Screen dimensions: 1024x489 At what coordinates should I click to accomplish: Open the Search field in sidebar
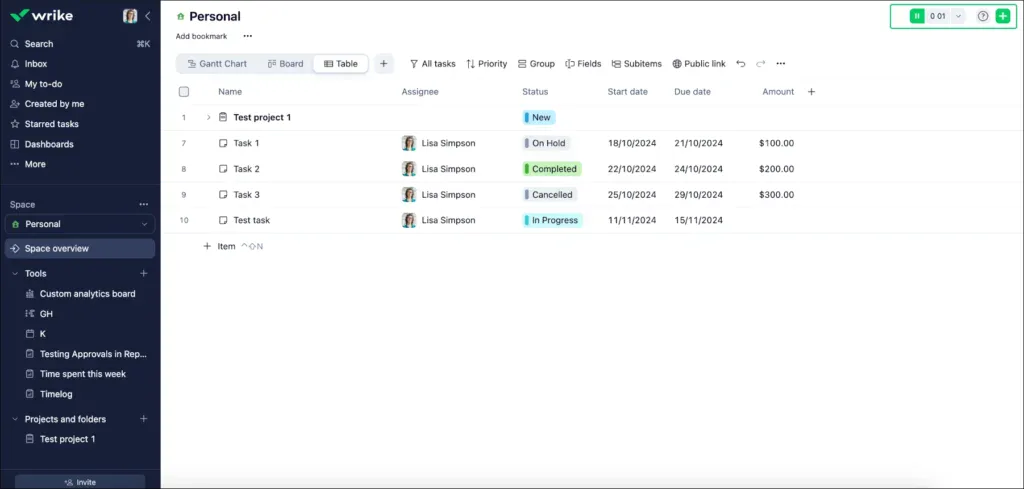point(40,44)
